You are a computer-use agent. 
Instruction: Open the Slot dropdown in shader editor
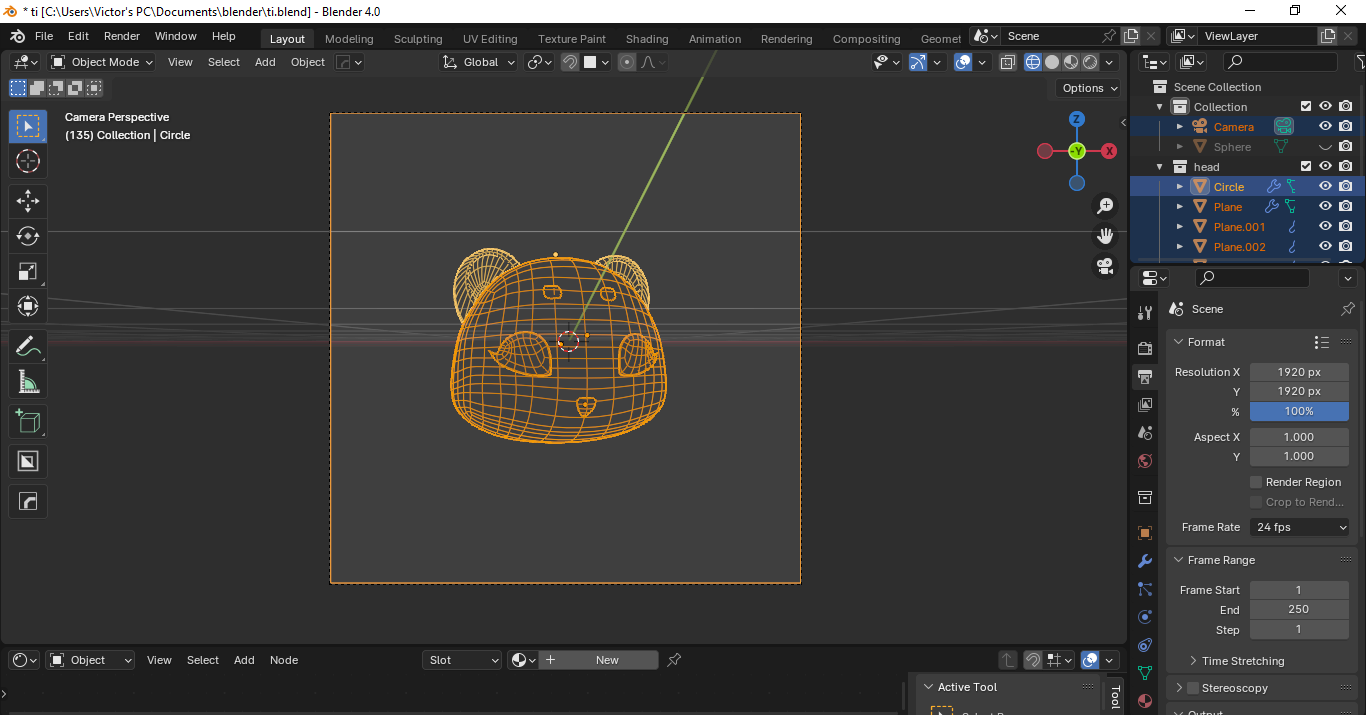pyautogui.click(x=462, y=660)
